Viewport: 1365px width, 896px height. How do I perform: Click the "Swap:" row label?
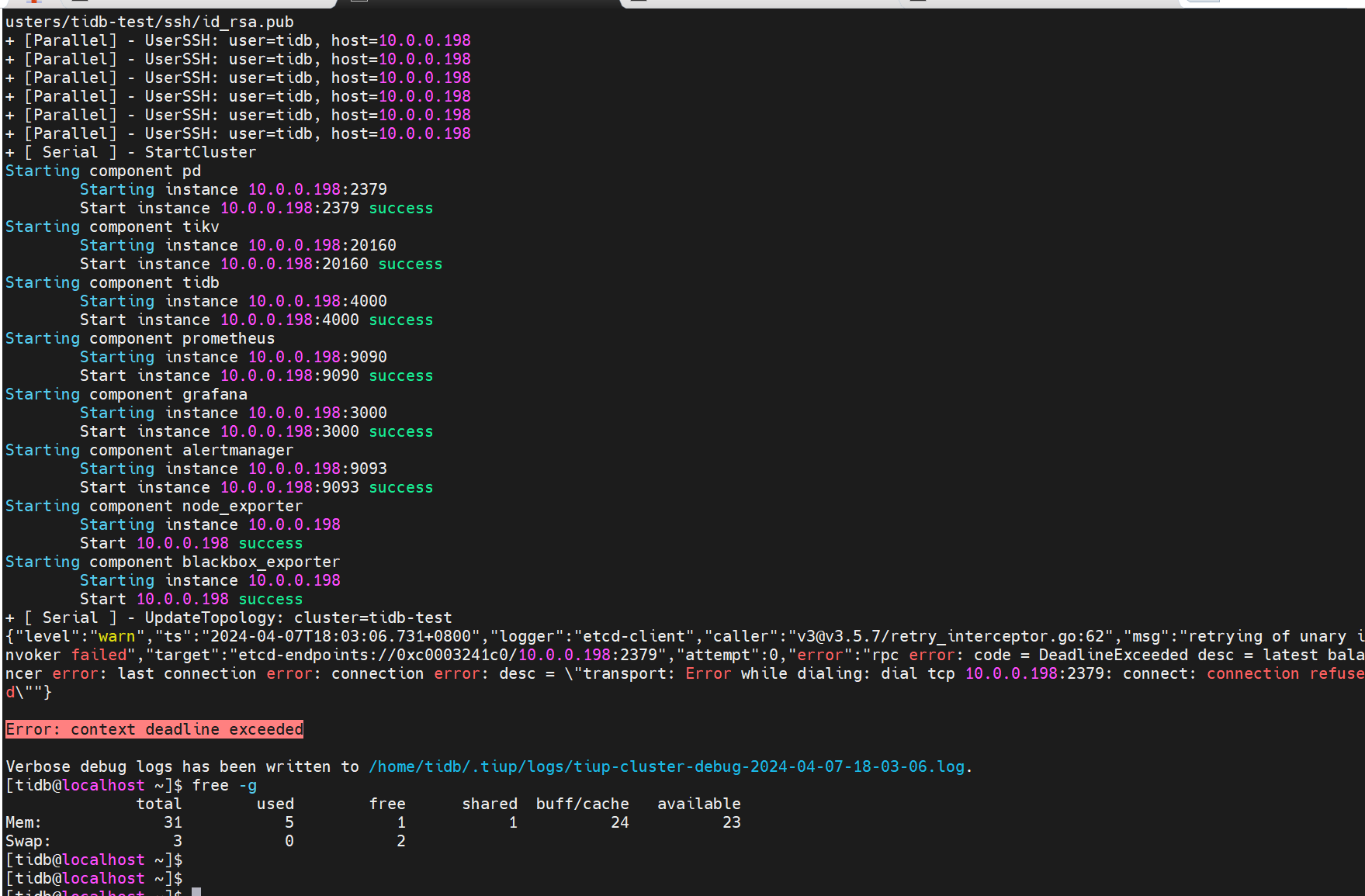pyautogui.click(x=28, y=841)
